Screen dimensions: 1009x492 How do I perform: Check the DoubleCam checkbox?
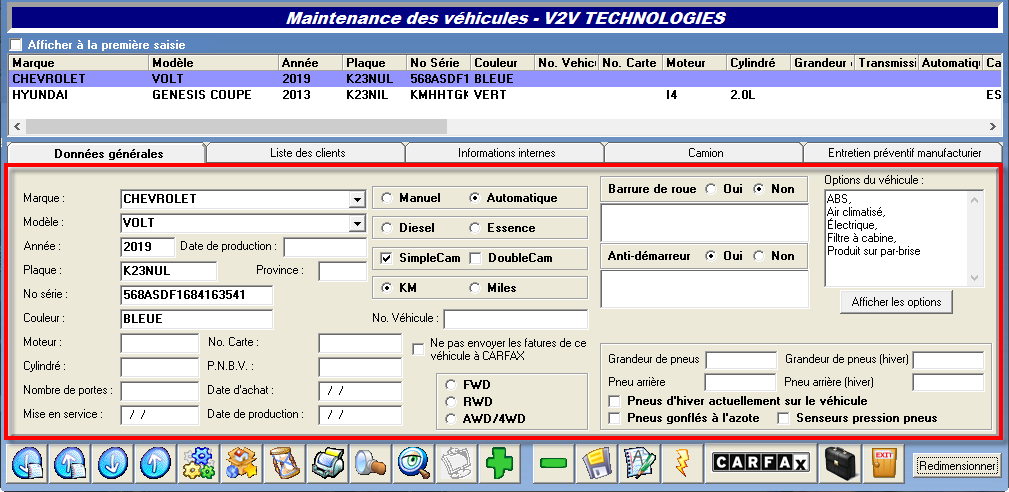(476, 258)
